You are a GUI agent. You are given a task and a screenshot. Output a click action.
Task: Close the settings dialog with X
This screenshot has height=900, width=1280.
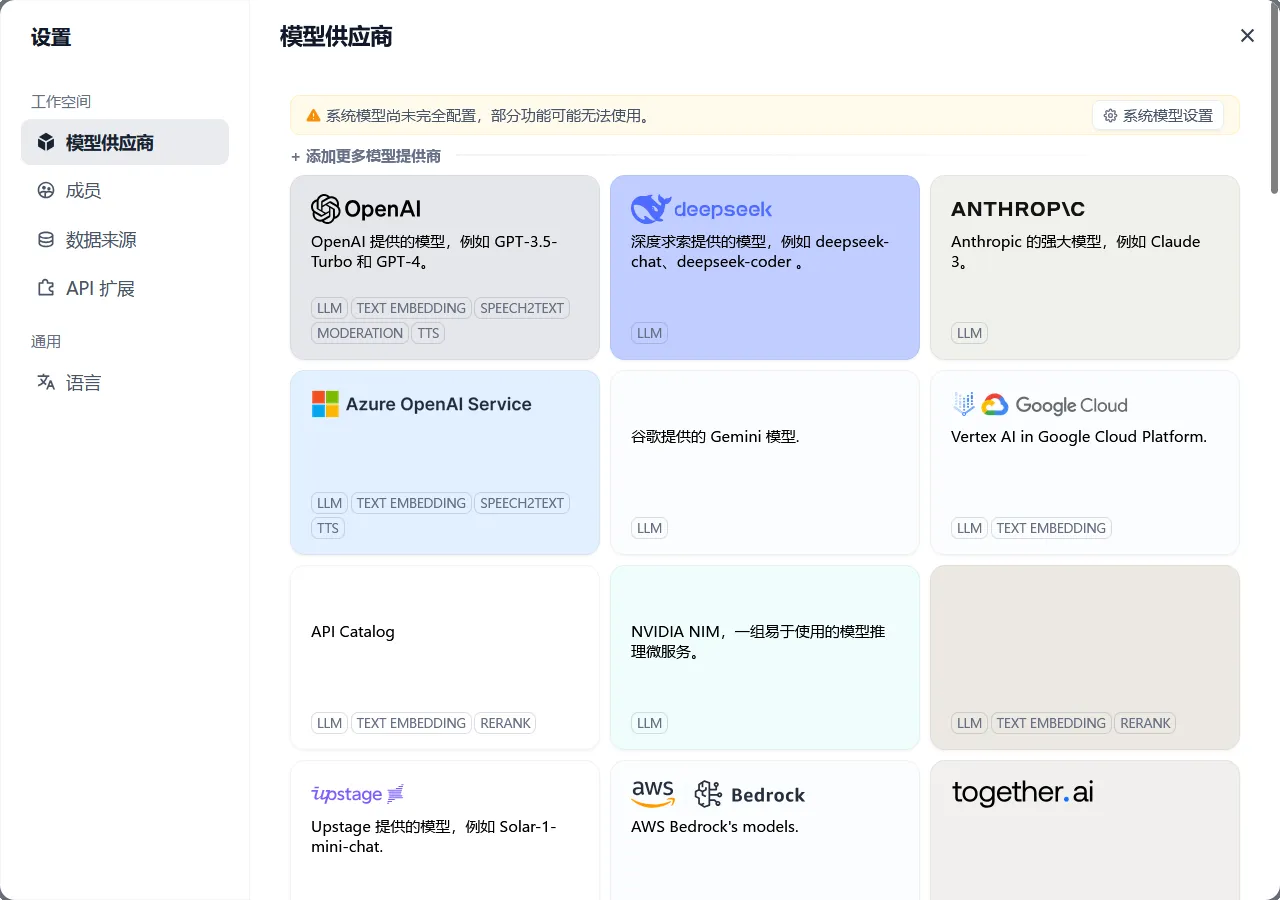[1247, 36]
